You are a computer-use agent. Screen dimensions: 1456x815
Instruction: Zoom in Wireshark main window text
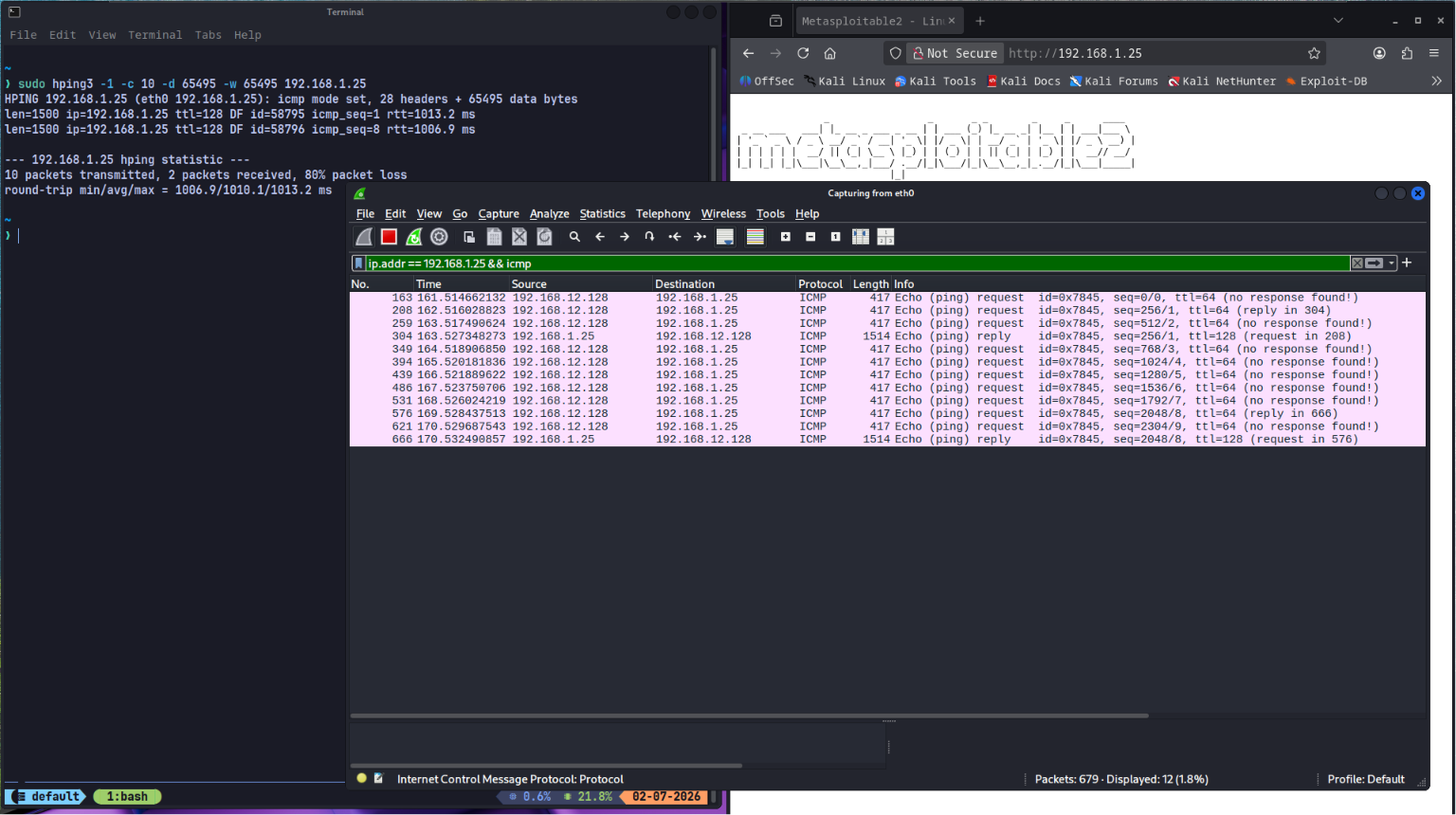[786, 237]
